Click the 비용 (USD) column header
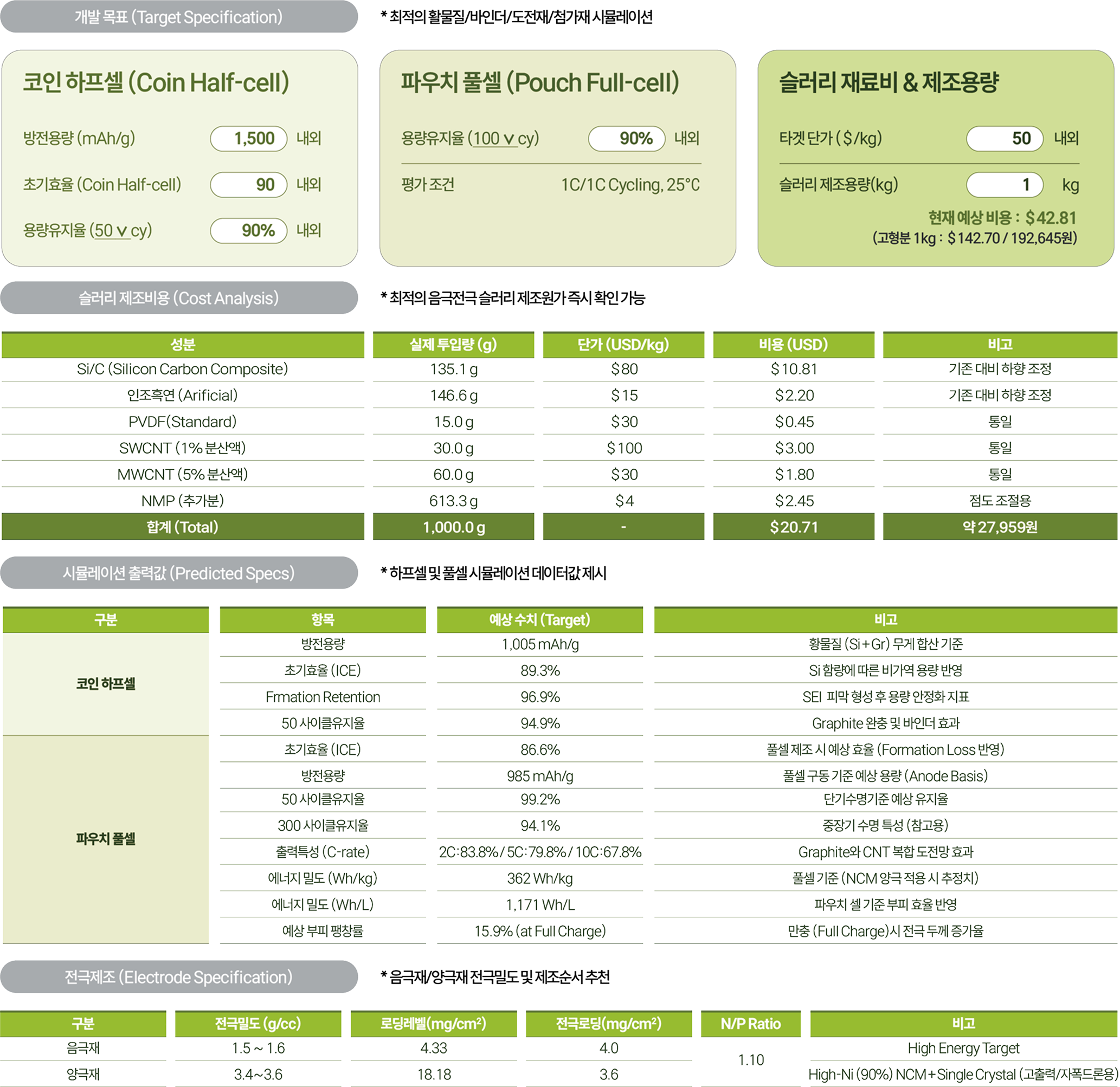 coord(793,345)
